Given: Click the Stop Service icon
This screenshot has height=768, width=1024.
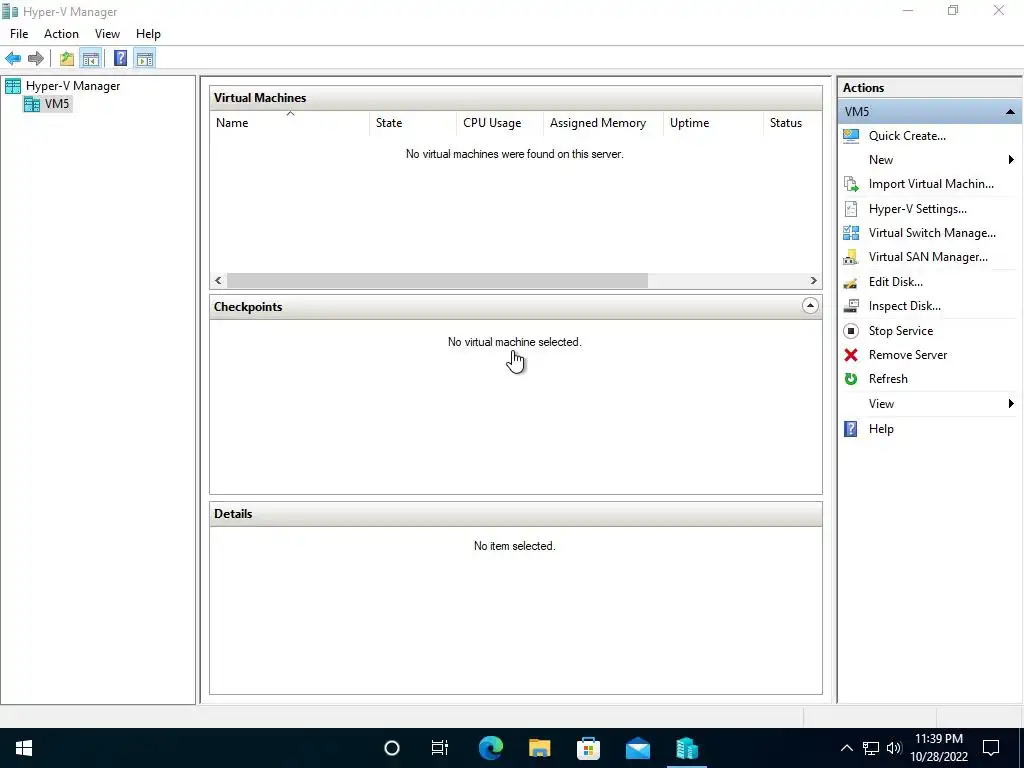Looking at the screenshot, I should (x=851, y=331).
